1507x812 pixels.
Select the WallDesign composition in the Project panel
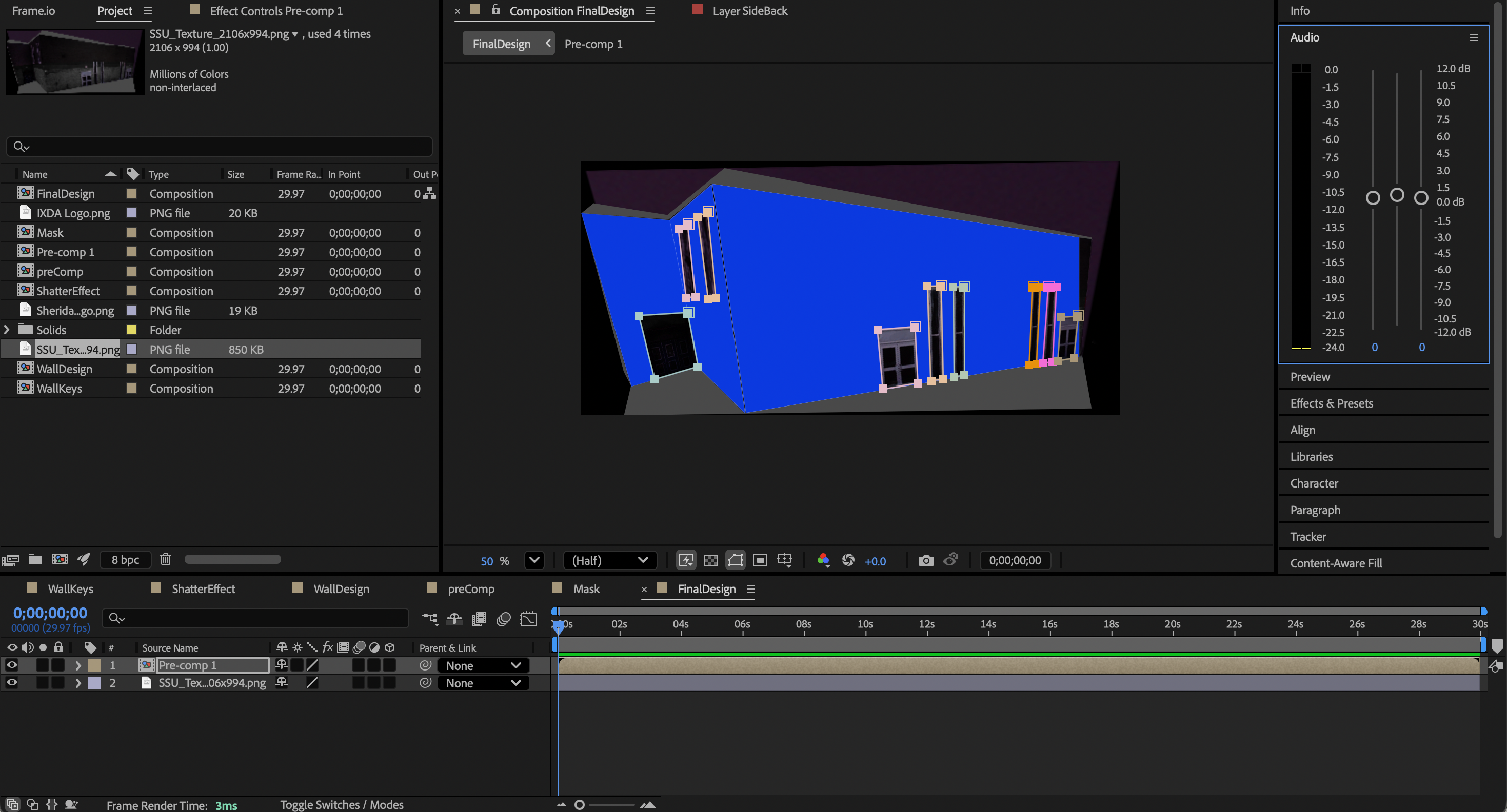(64, 368)
